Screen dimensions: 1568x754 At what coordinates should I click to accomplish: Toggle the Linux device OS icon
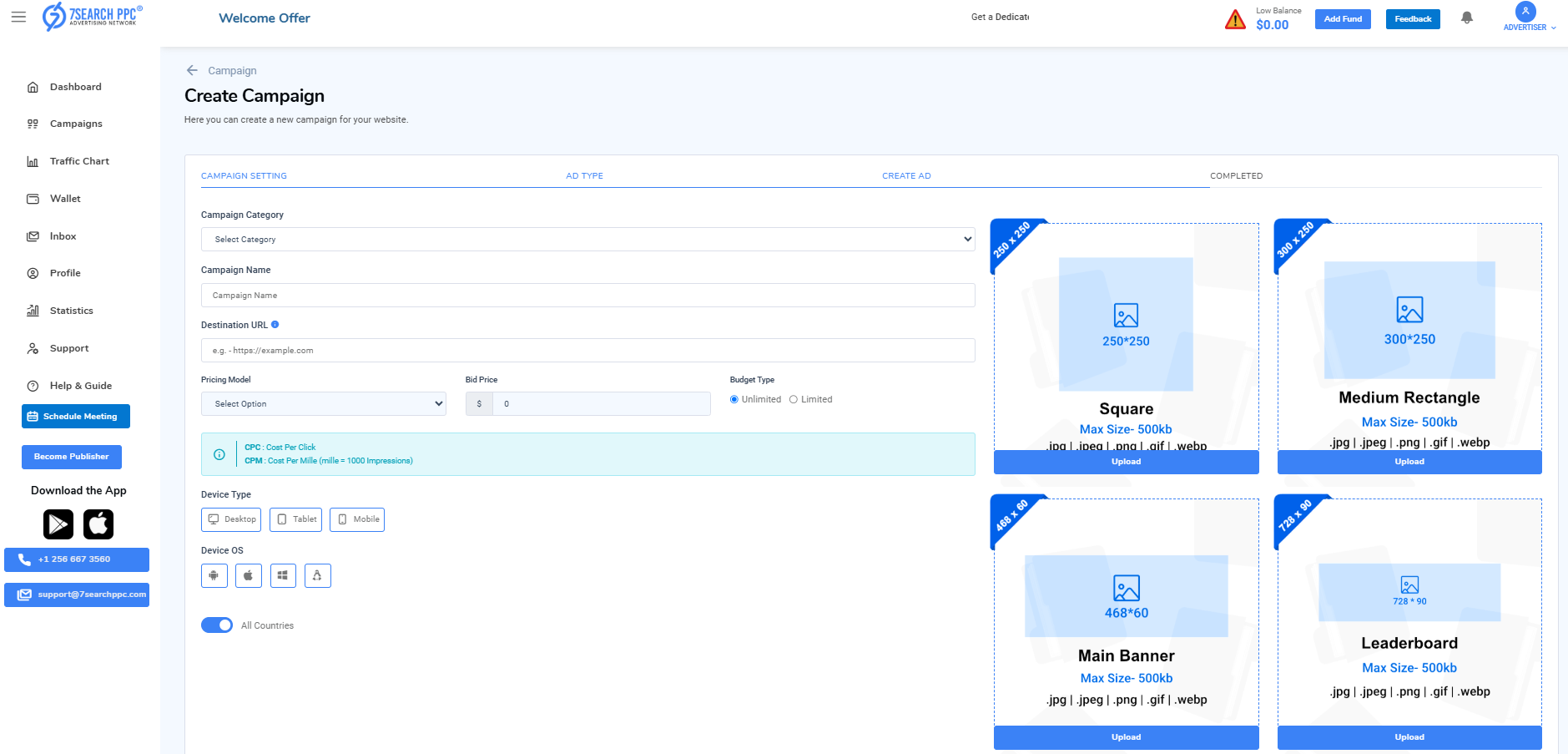318,575
